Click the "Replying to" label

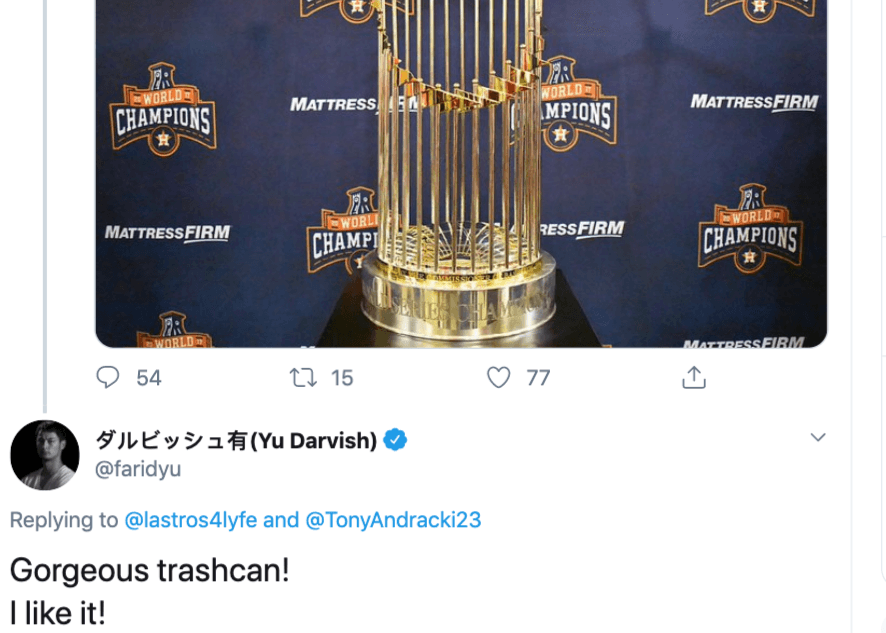point(64,520)
